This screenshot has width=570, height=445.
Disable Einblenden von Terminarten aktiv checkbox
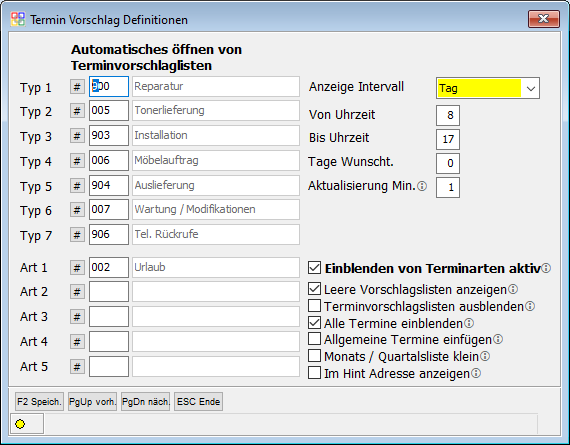point(314,268)
